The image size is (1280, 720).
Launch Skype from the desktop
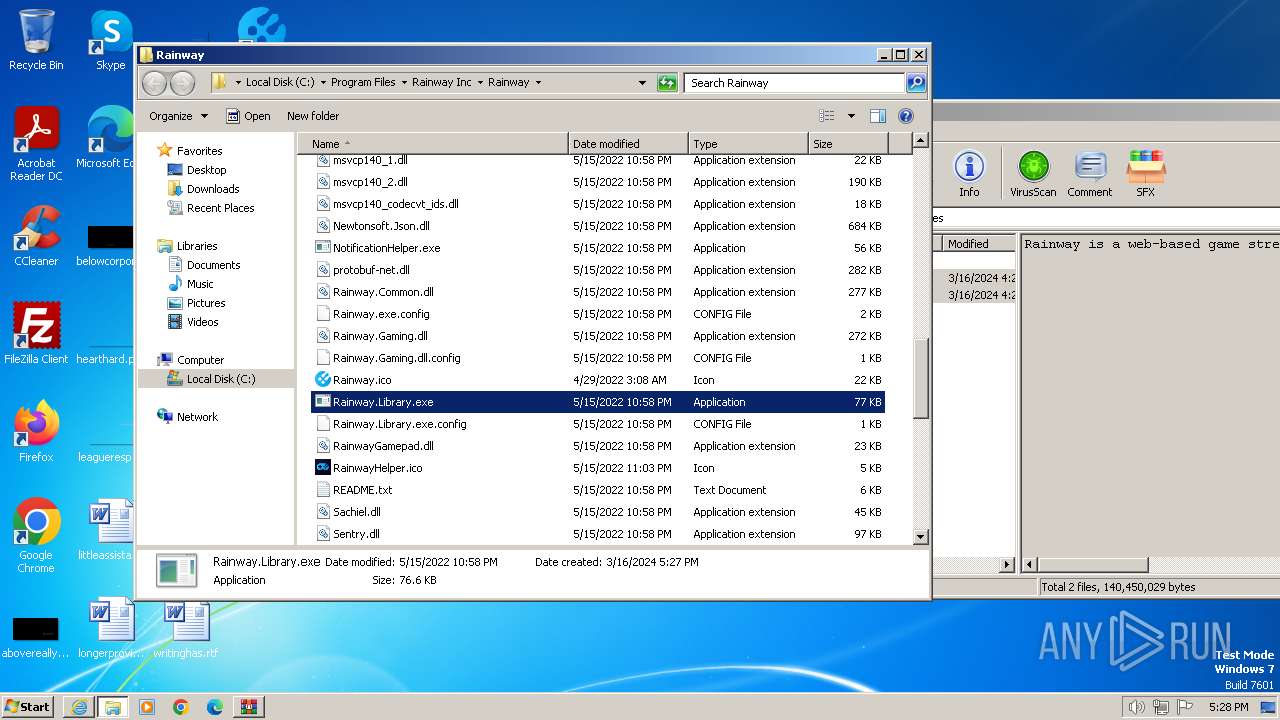pos(110,40)
